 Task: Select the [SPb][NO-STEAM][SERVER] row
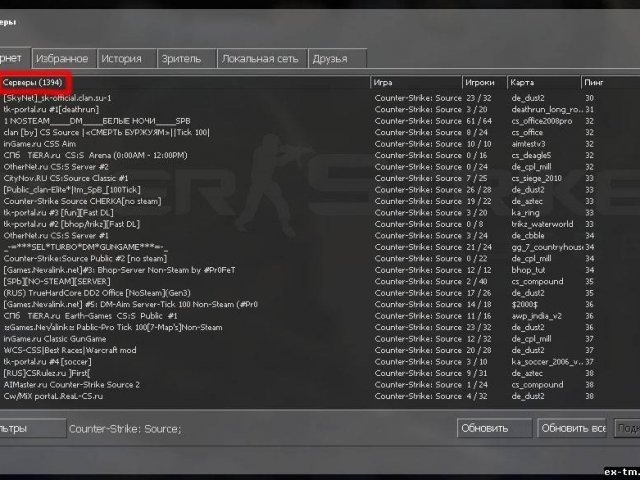320,281
